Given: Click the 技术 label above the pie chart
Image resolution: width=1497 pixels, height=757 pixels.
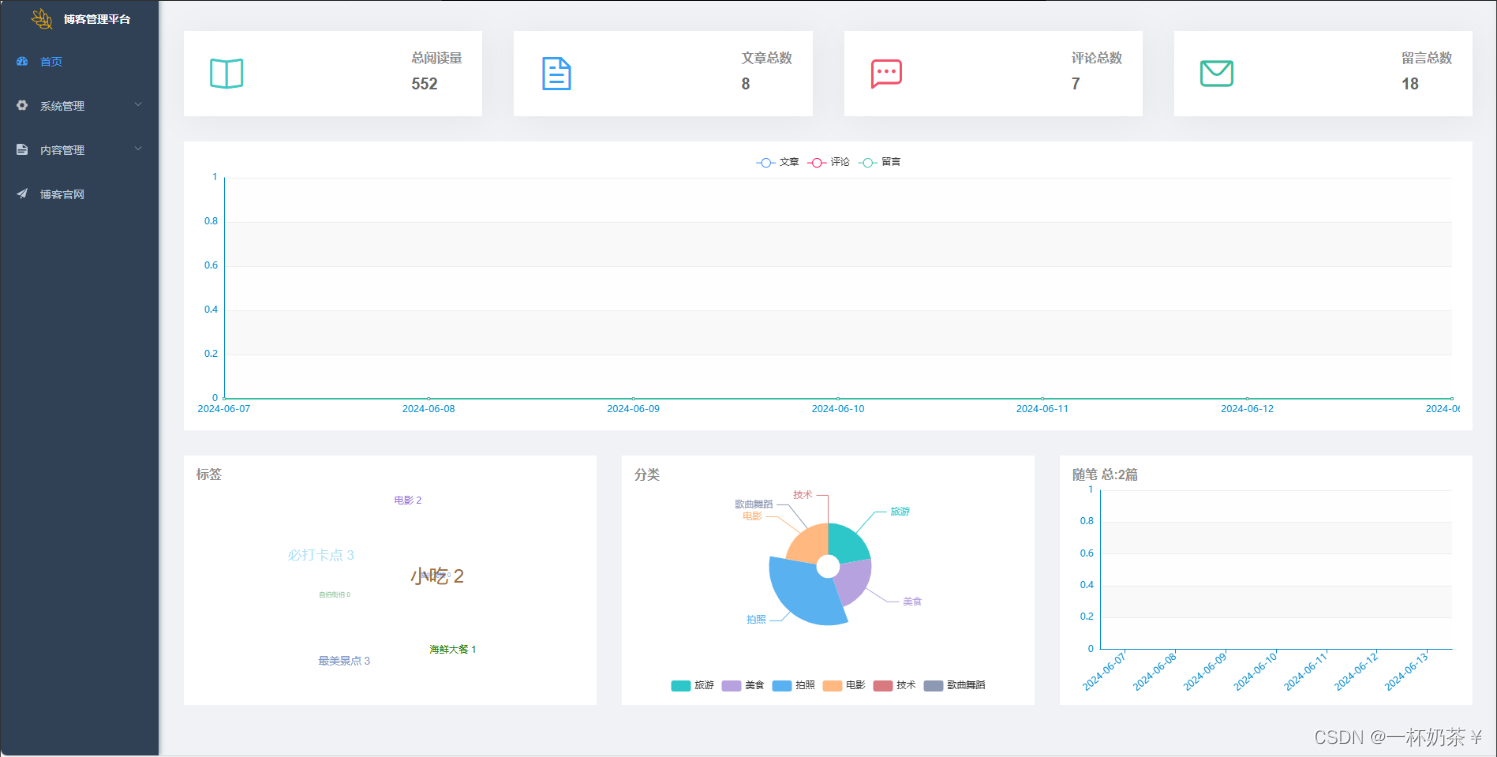Looking at the screenshot, I should click(x=803, y=495).
